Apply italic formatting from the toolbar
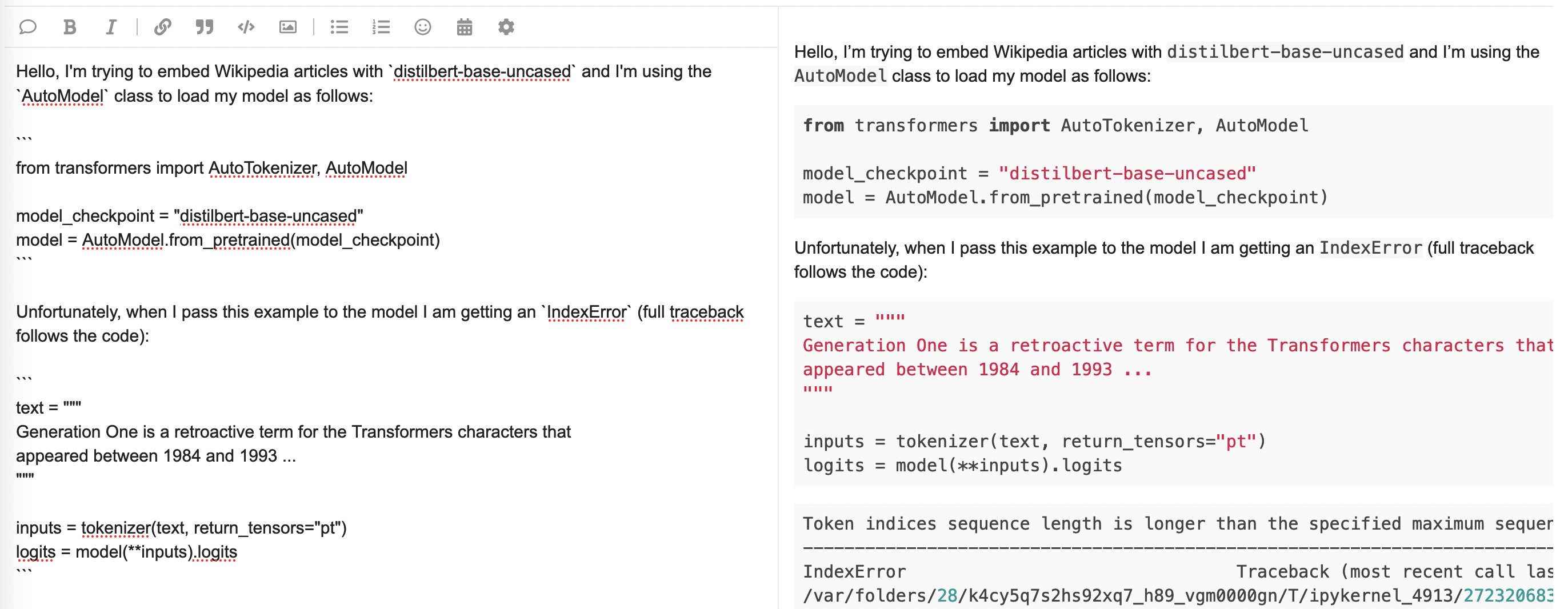Screen dimensions: 1568x609 pyautogui.click(x=111, y=27)
